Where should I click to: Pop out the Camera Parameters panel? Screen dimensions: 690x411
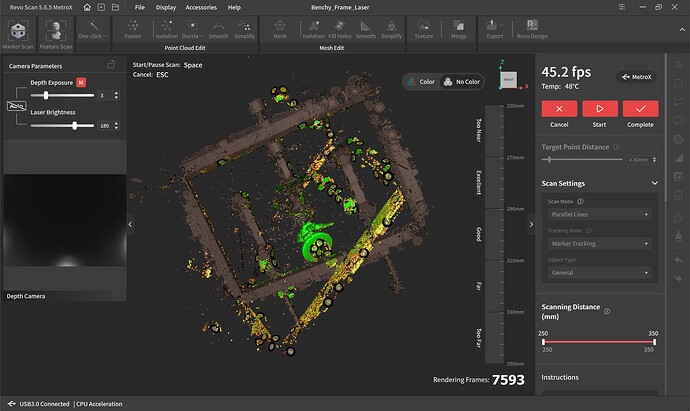tap(111, 65)
